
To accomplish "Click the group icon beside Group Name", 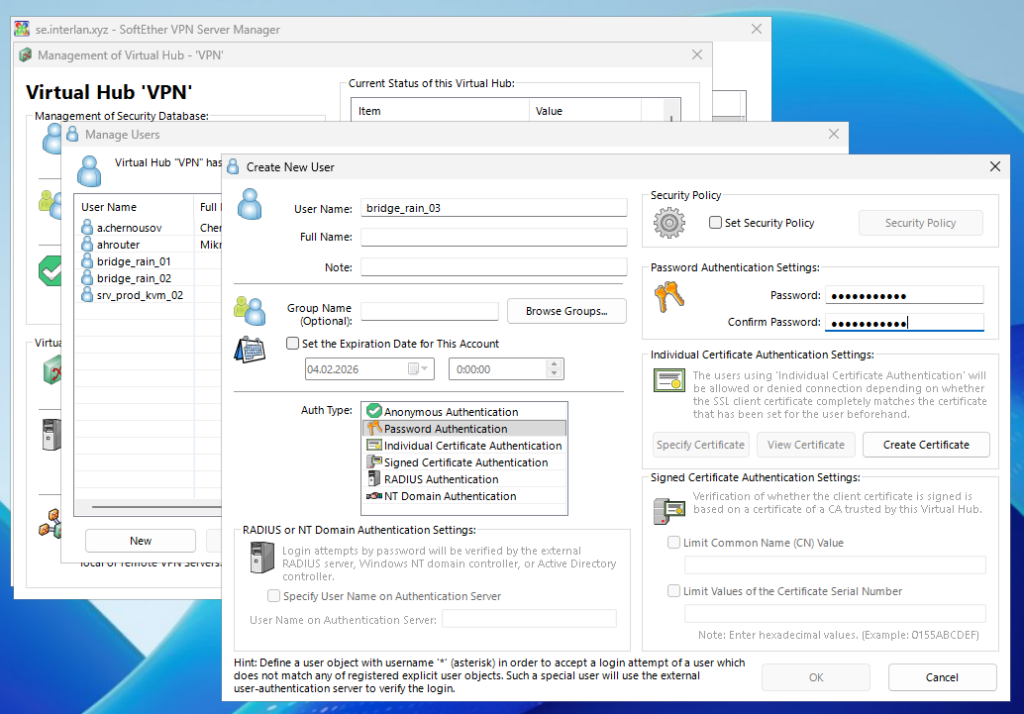I will [x=250, y=310].
